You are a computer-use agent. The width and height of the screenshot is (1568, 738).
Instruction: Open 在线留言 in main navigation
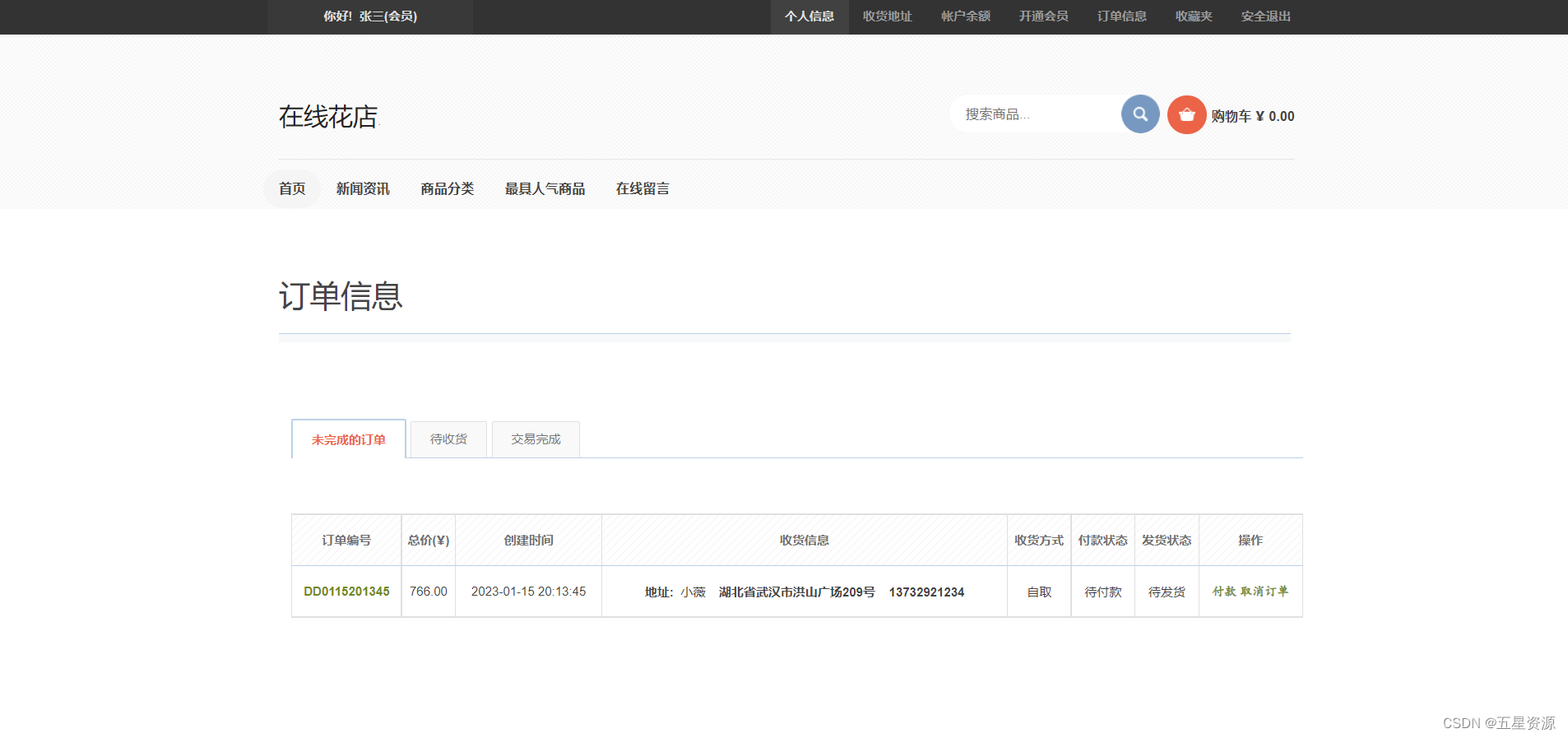pyautogui.click(x=643, y=188)
